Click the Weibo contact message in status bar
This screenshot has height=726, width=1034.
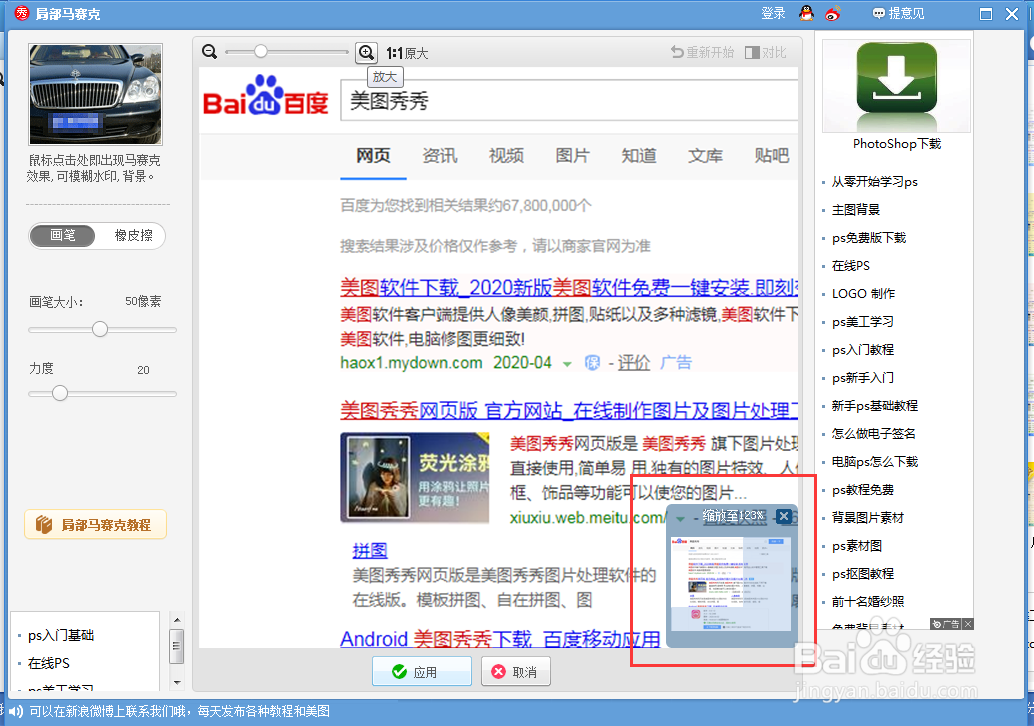point(179,711)
